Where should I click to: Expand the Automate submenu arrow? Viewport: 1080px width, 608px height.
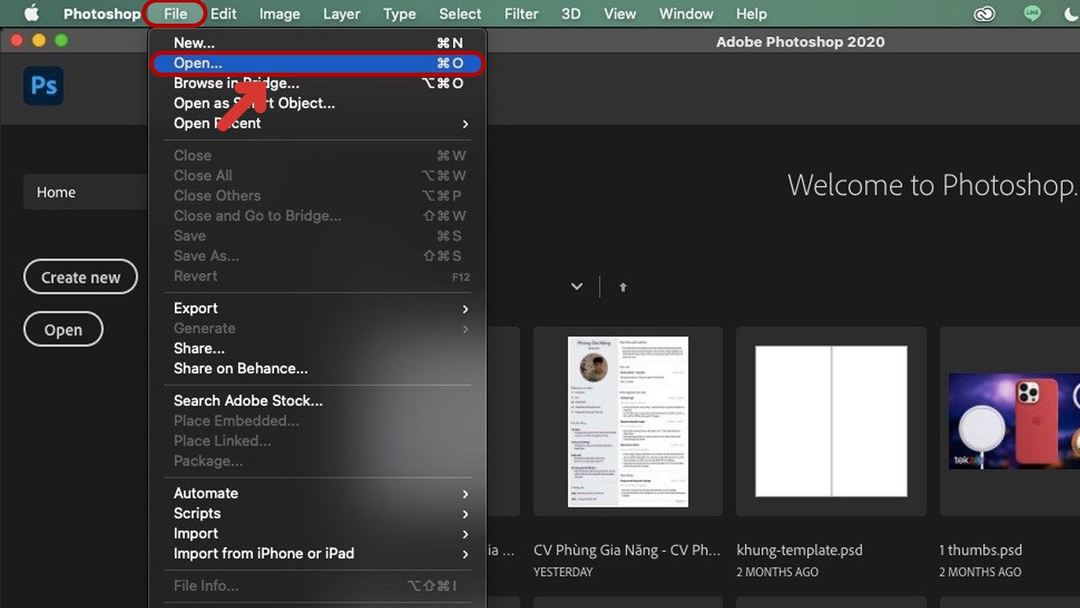click(x=465, y=493)
